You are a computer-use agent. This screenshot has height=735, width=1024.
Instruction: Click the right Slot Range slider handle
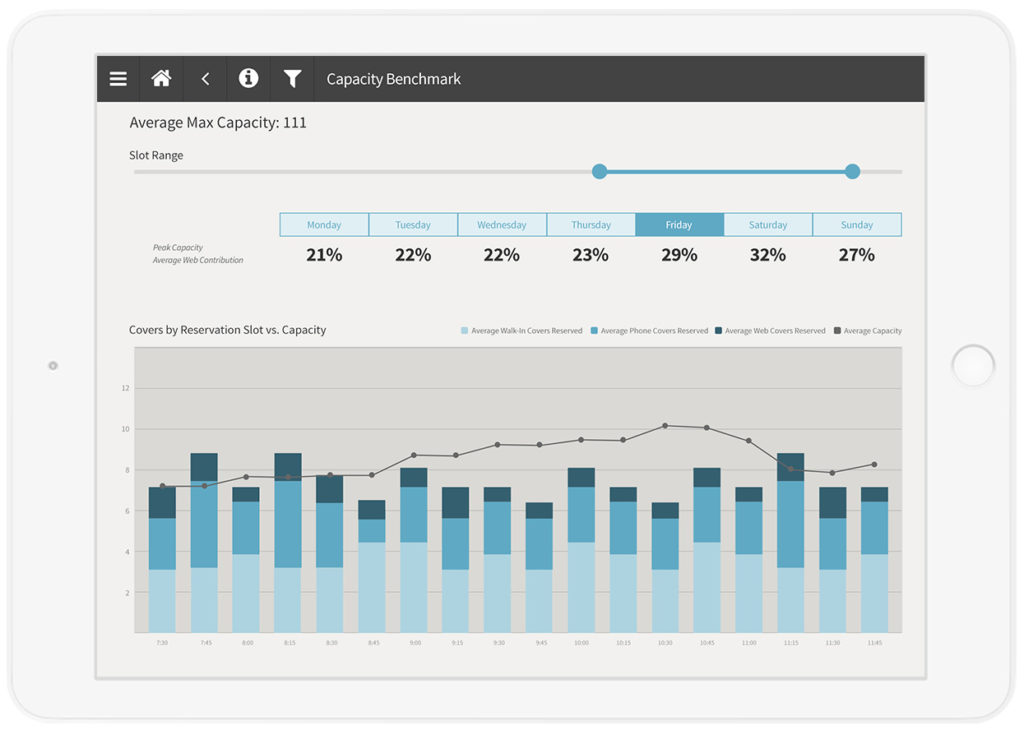[x=852, y=172]
